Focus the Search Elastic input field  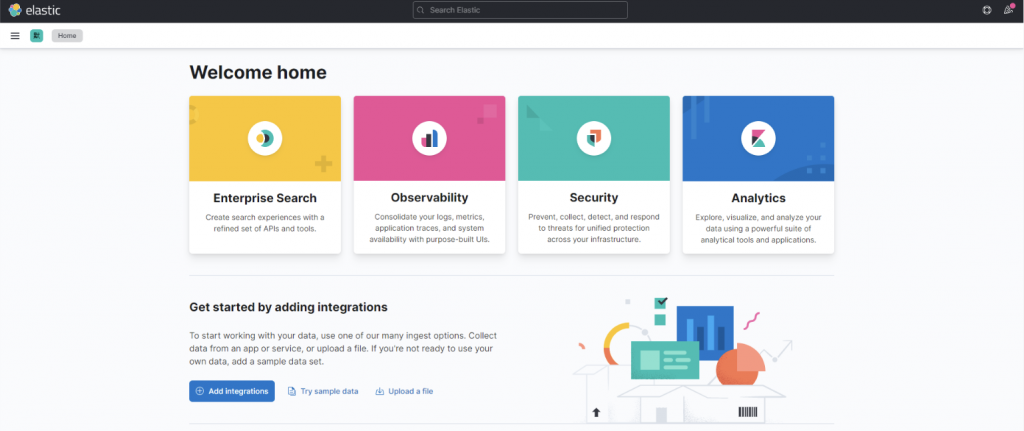tap(520, 10)
